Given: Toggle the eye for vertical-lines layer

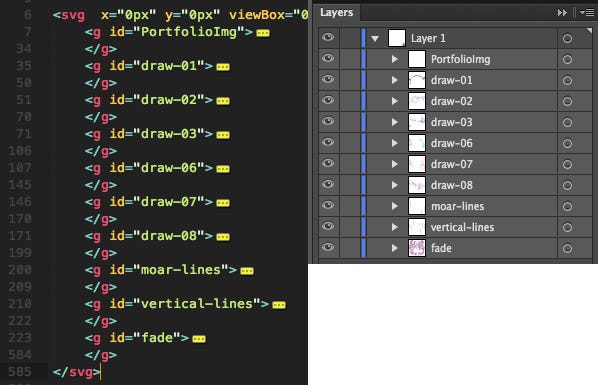Looking at the screenshot, I should pos(328,226).
